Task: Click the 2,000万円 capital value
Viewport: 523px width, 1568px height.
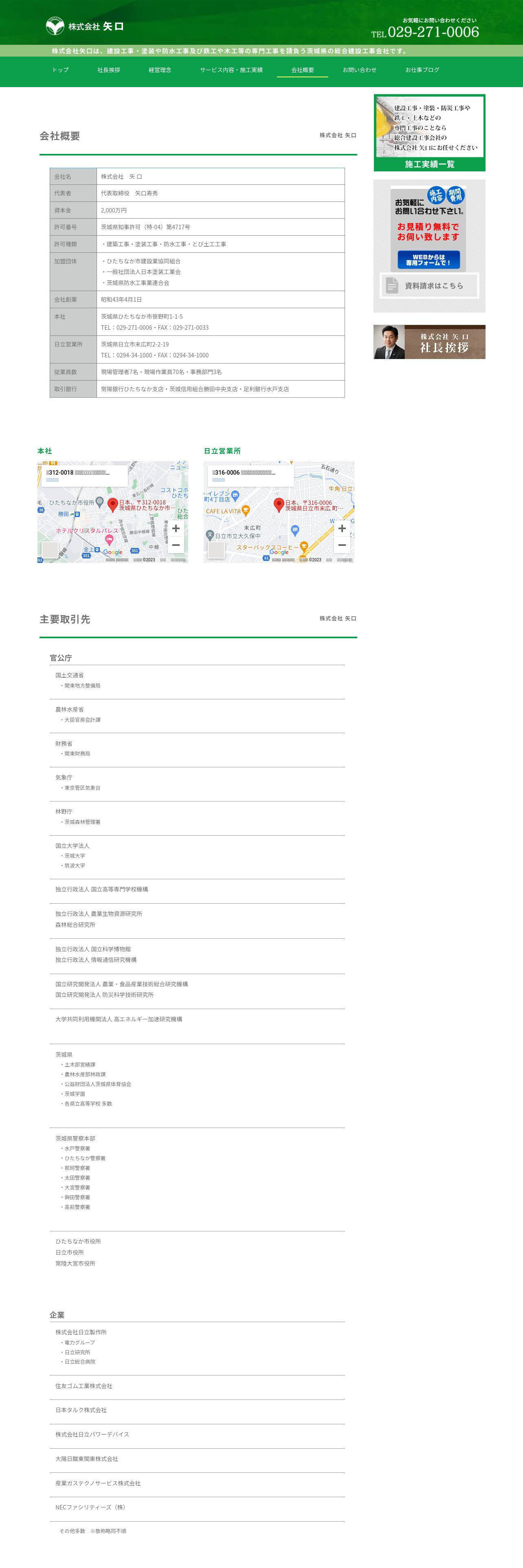Action: click(114, 210)
